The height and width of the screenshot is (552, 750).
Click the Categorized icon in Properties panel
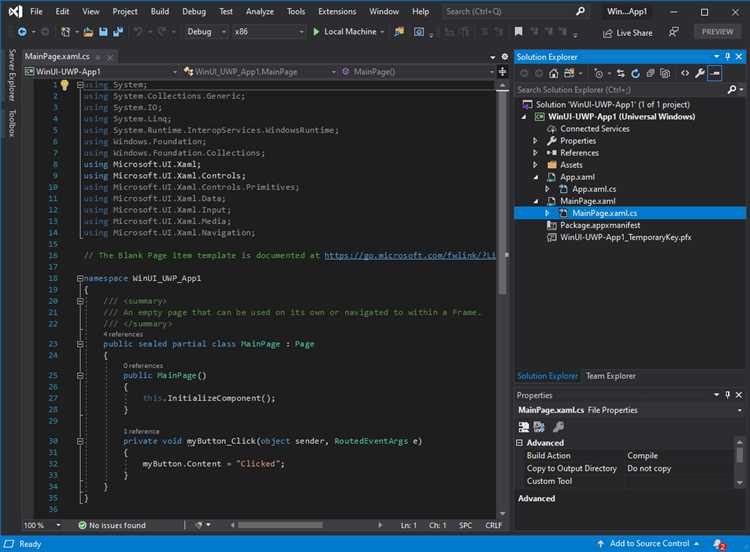524,427
